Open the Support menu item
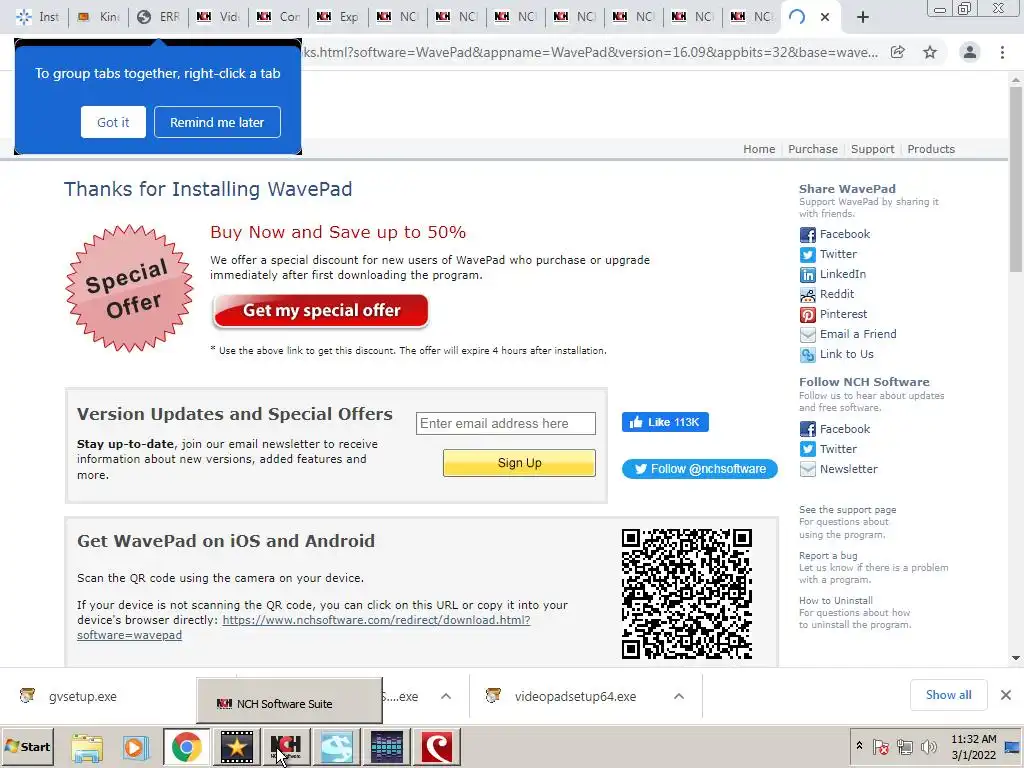The image size is (1024, 768). pos(872,149)
